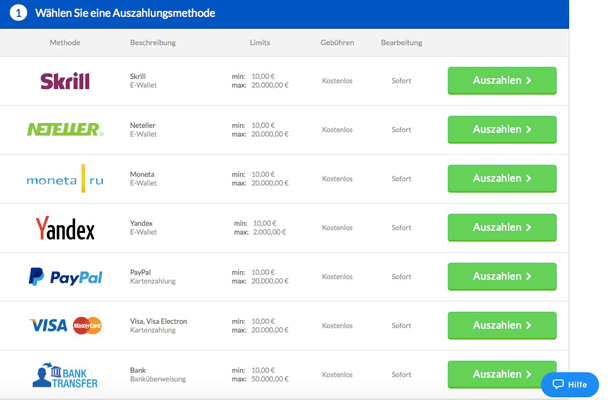Select the 'Yandex E-Wallet' description text

coord(143,228)
